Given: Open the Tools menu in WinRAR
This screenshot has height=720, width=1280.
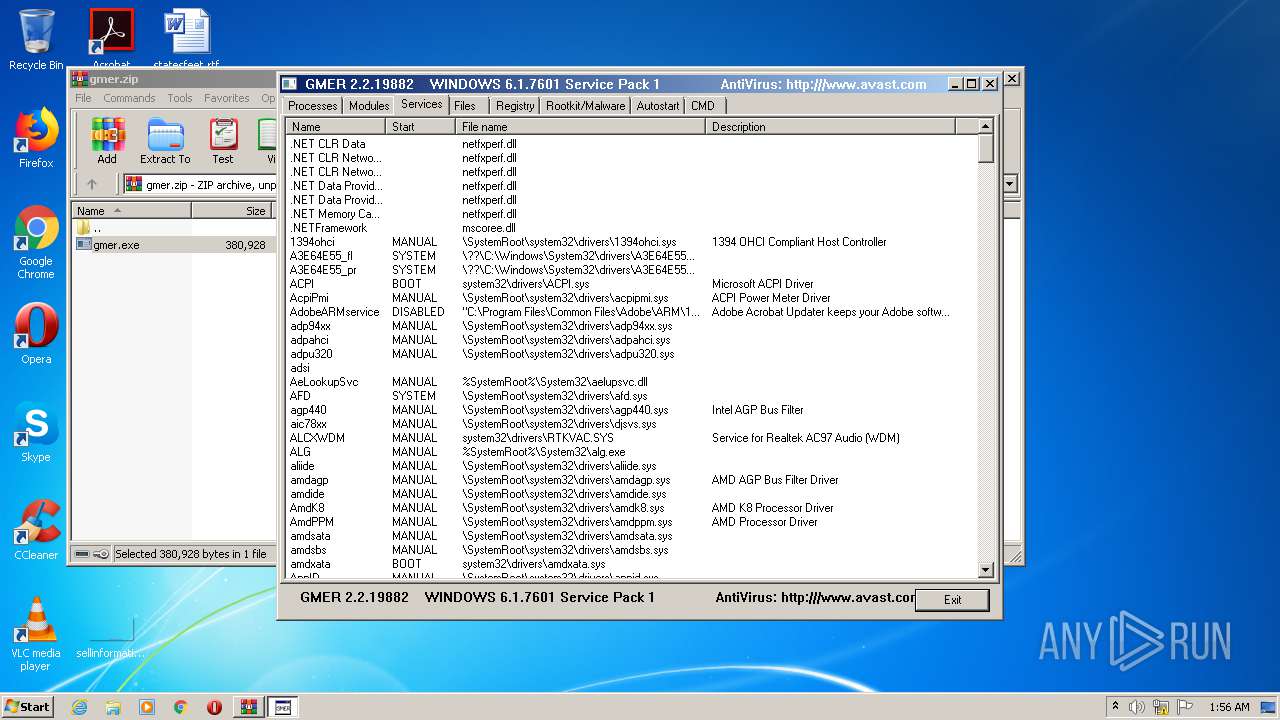Looking at the screenshot, I should (180, 98).
